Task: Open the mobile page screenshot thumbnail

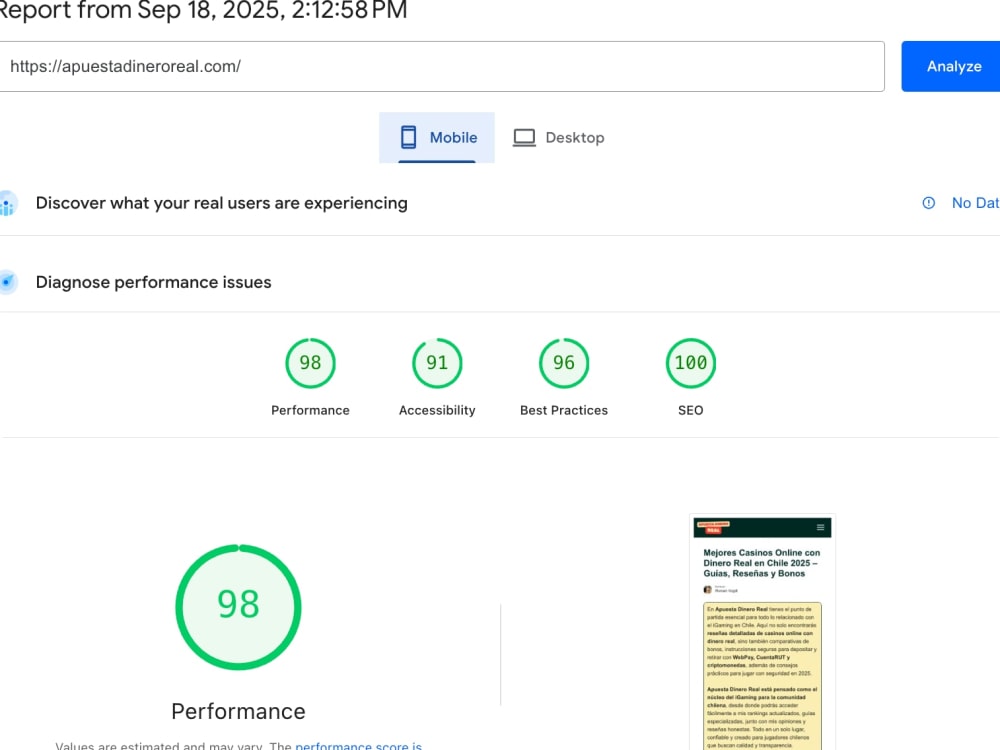Action: click(762, 633)
